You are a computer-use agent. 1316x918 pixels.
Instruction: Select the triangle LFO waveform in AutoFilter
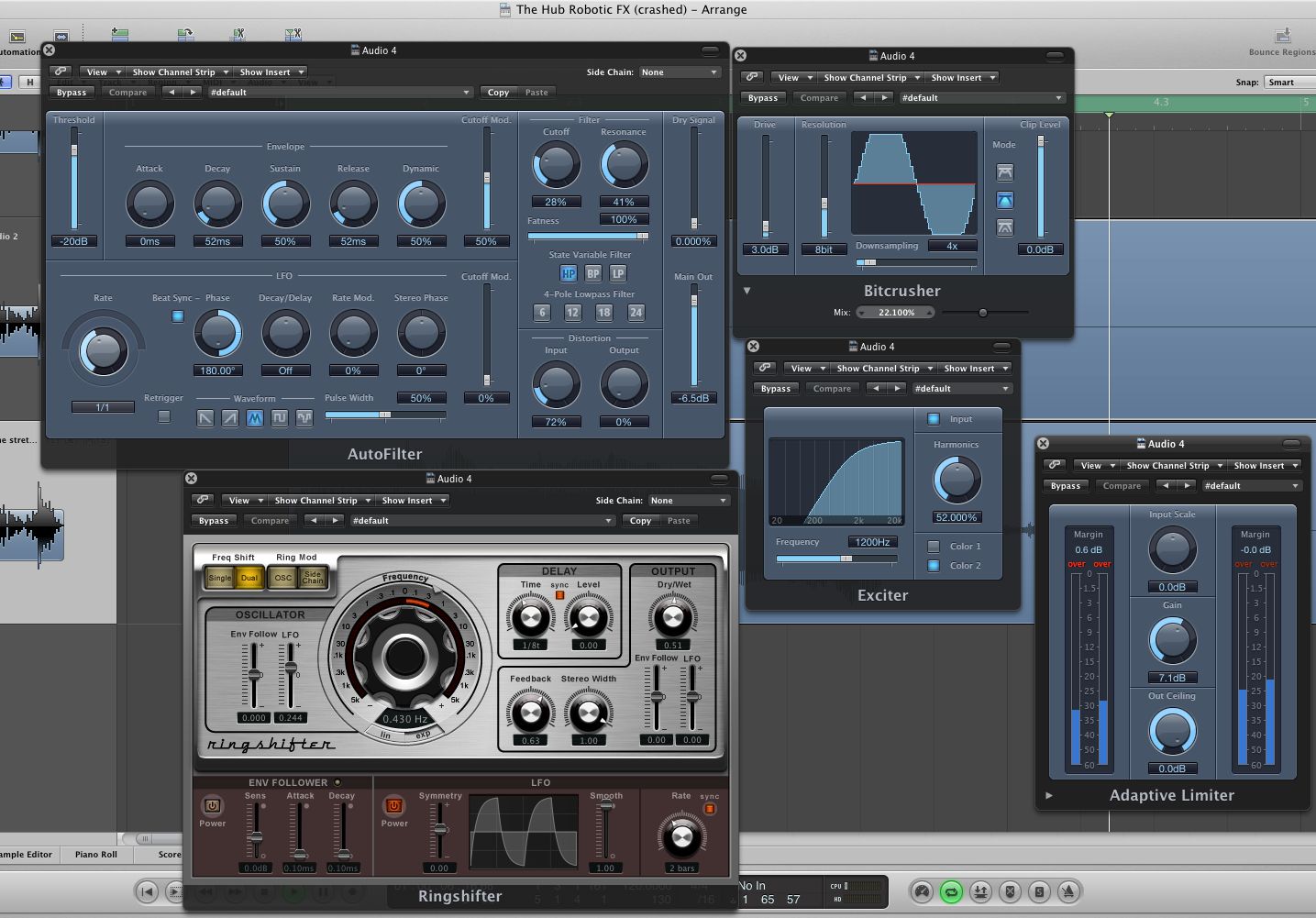pyautogui.click(x=255, y=418)
